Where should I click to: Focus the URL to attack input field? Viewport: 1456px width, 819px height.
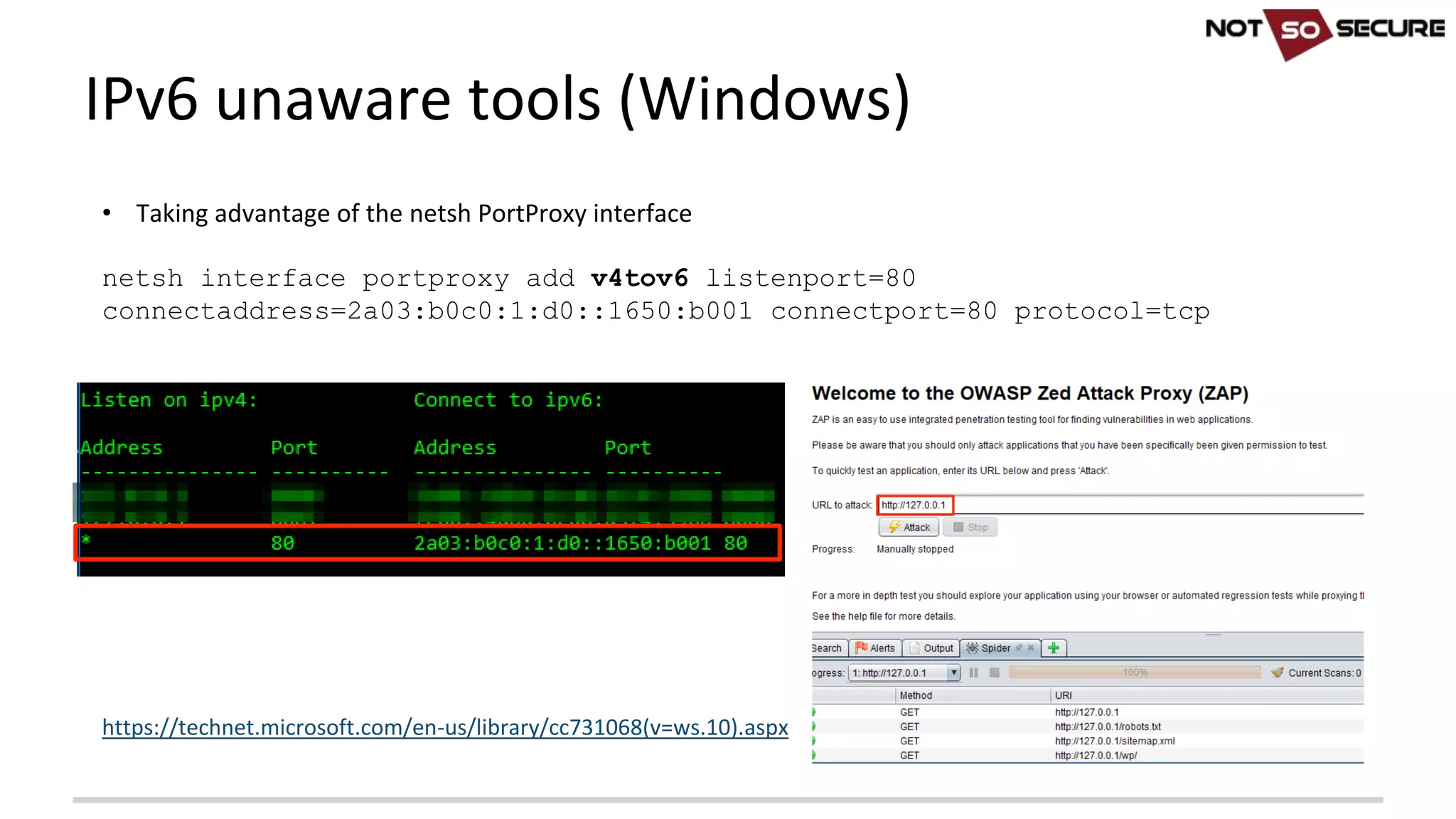pyautogui.click(x=1120, y=505)
